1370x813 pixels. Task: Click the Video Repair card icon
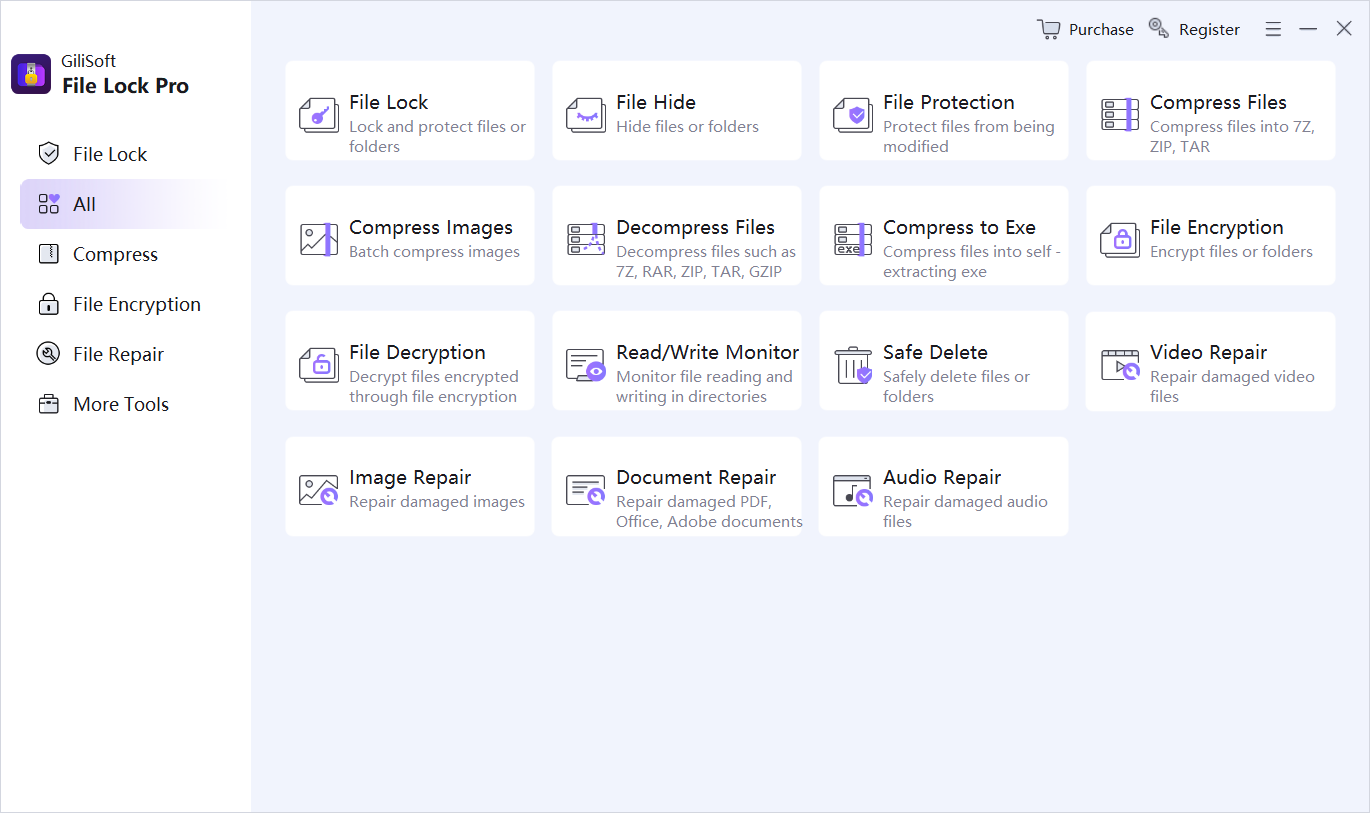pyautogui.click(x=1120, y=365)
